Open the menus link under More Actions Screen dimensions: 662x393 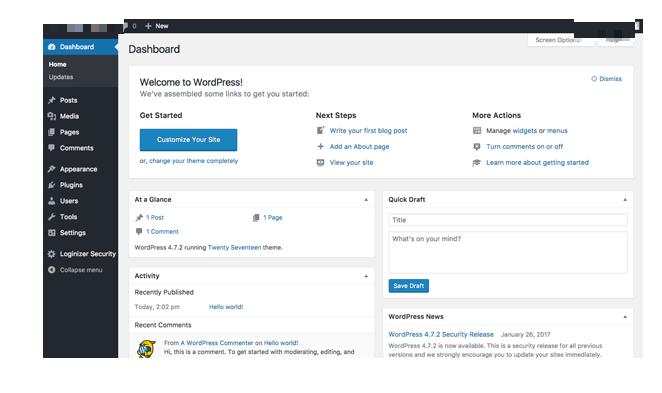click(557, 131)
